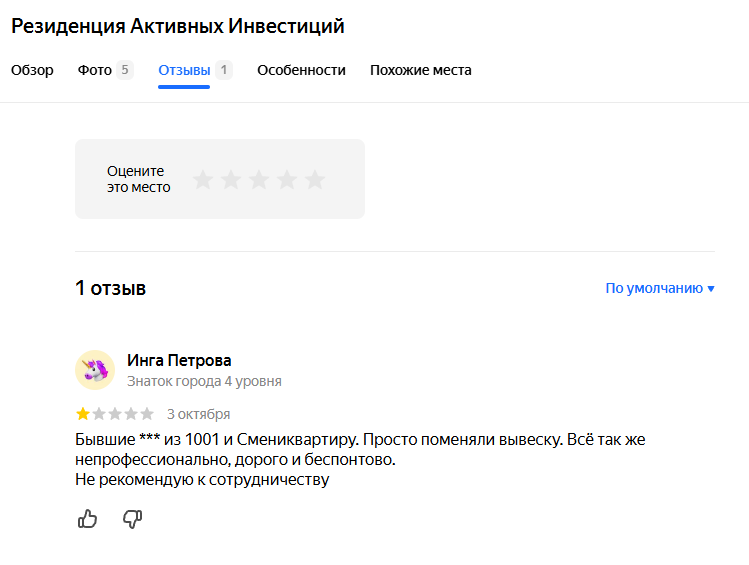Select the fourth rating star
The width and height of the screenshot is (749, 565).
[287, 180]
